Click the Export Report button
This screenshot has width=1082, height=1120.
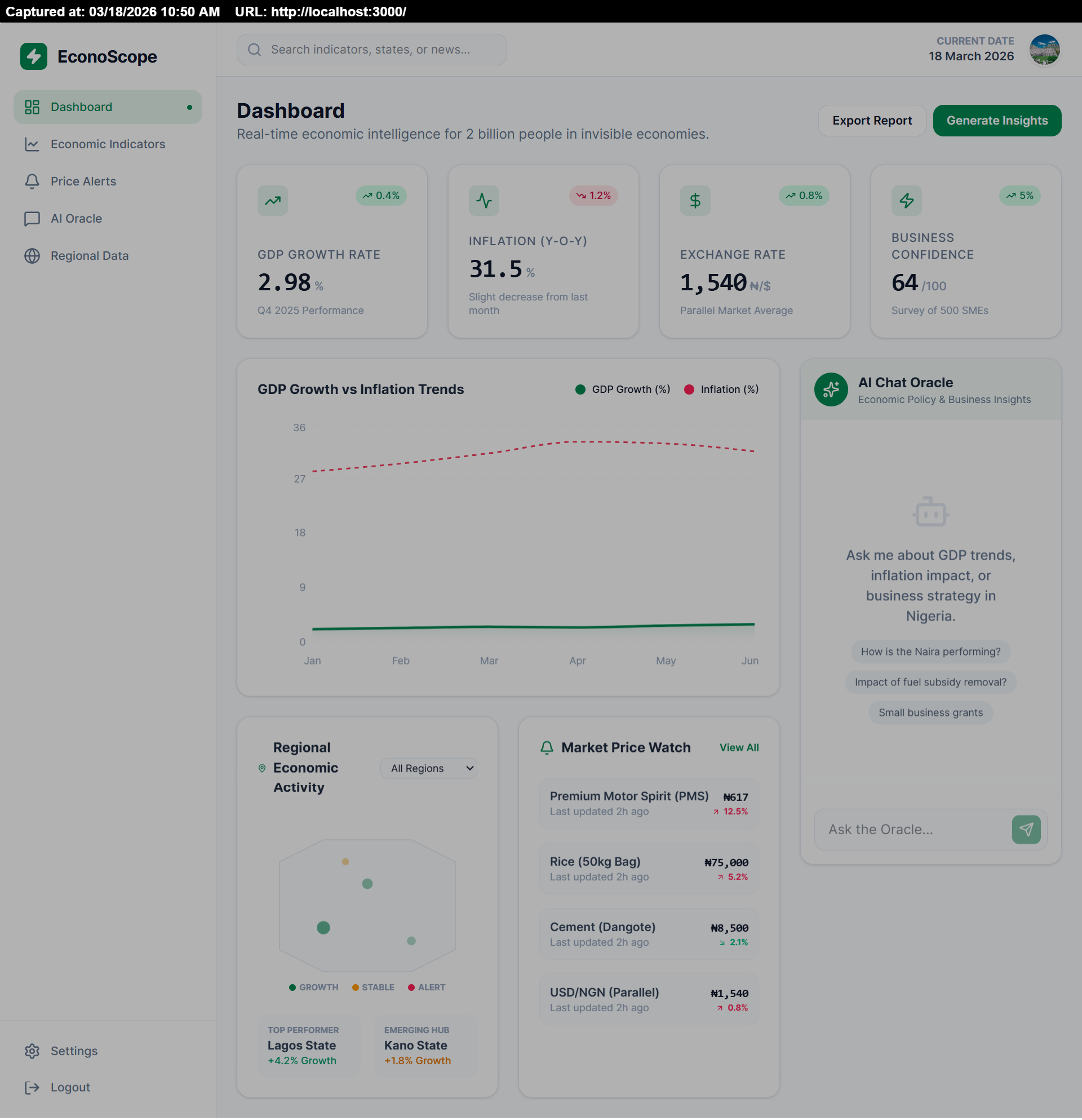871,121
